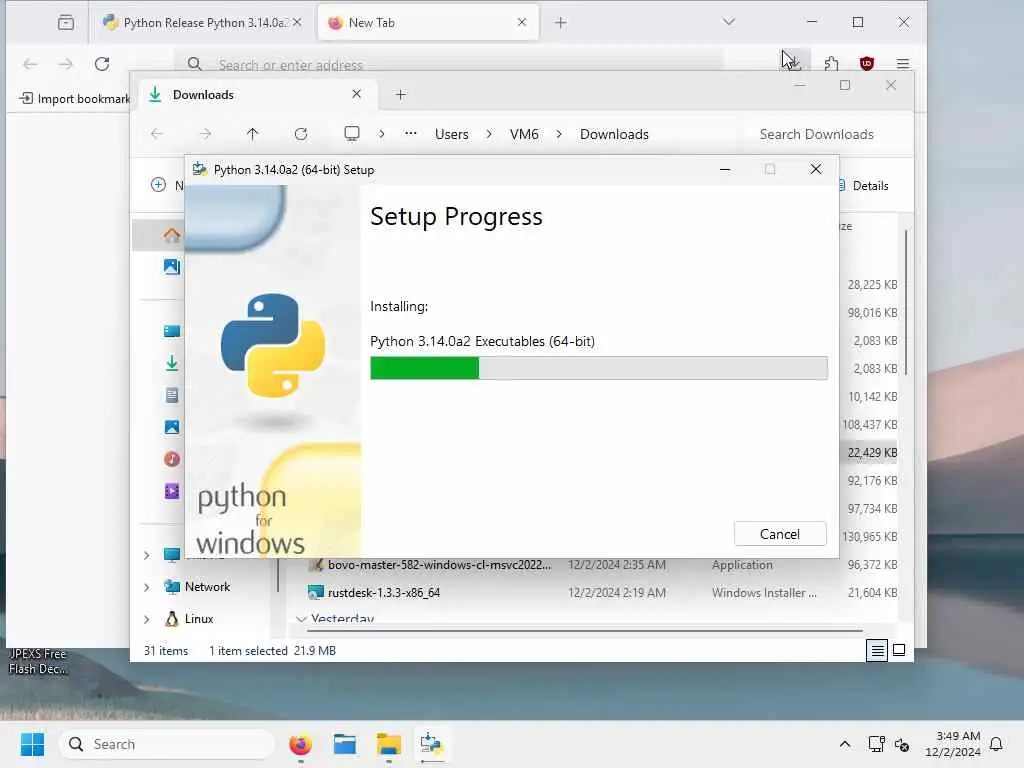Open Gallery in the Explorer sidebar

coord(172,266)
